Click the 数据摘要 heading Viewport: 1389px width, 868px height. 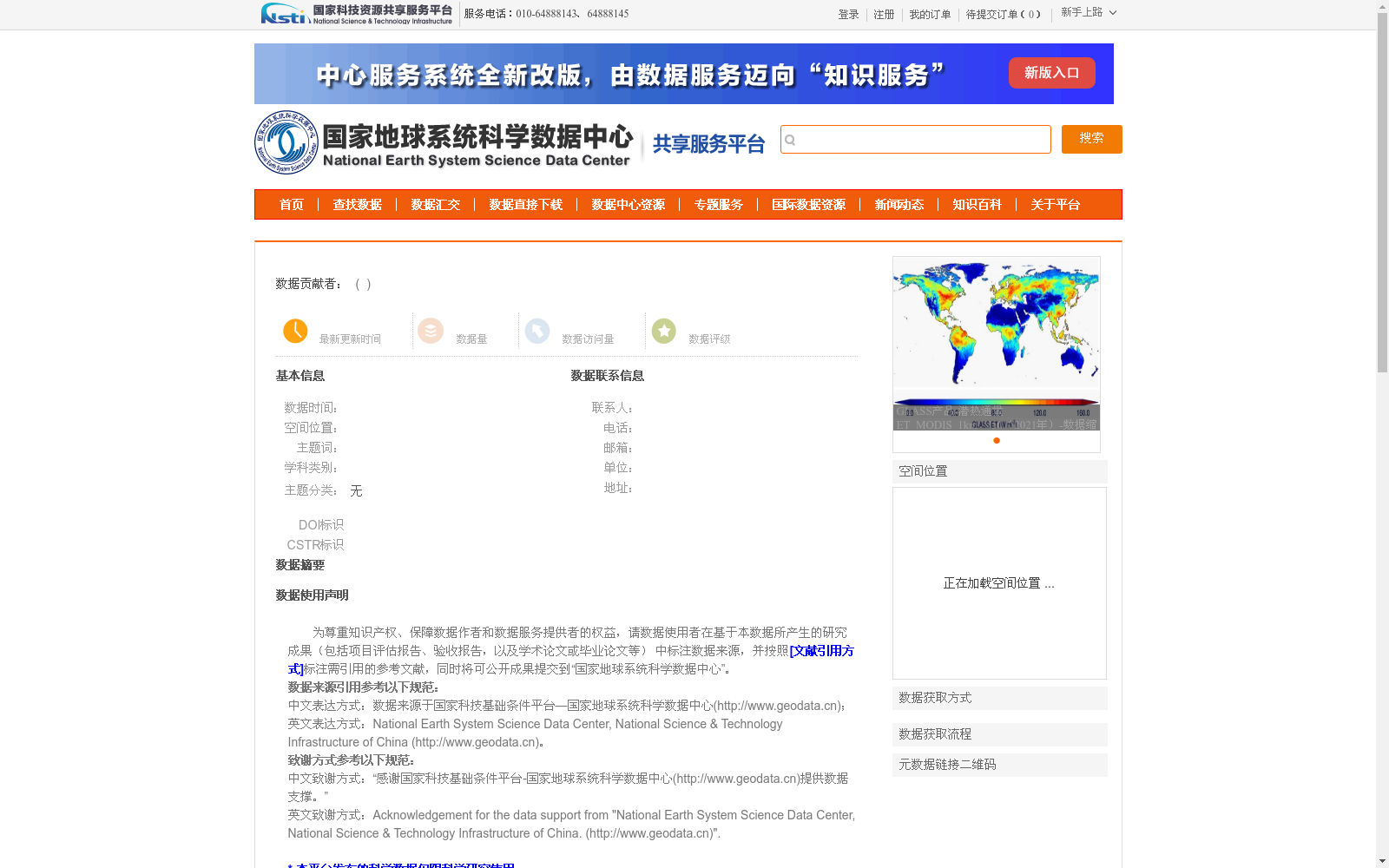coord(300,565)
